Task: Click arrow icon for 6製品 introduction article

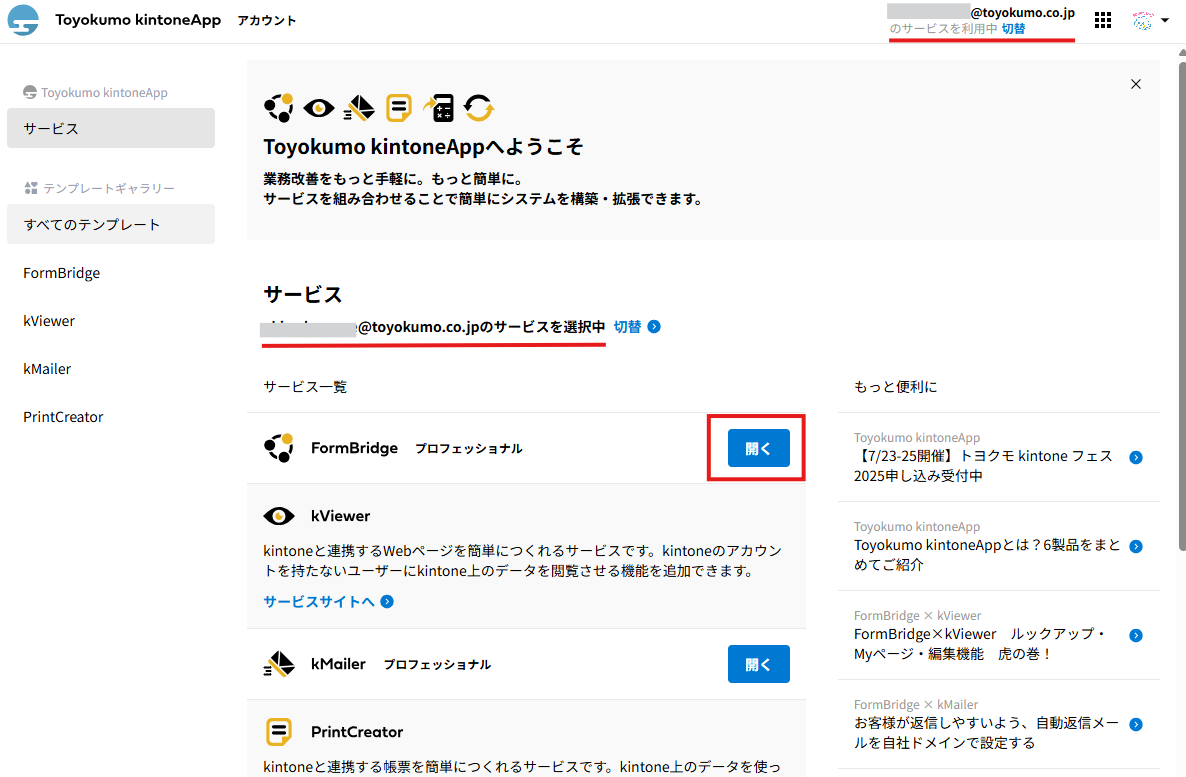Action: [1136, 546]
